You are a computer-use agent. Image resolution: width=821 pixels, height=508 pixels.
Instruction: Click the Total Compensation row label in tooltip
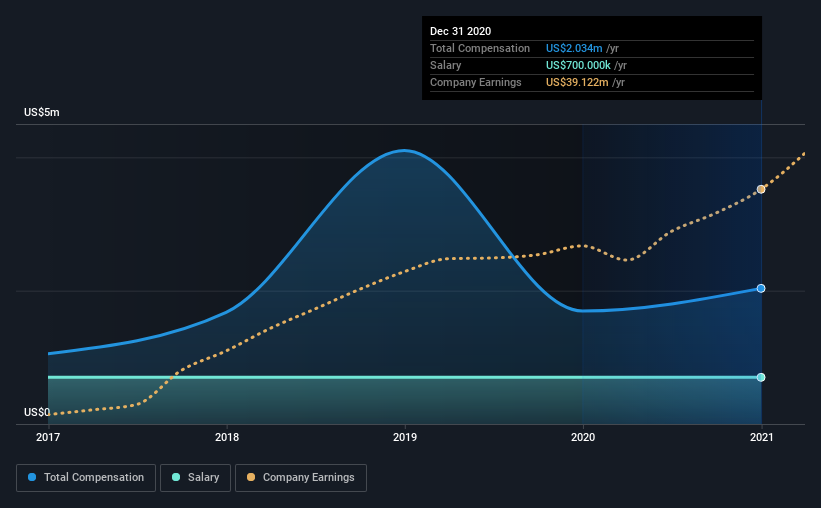click(480, 48)
